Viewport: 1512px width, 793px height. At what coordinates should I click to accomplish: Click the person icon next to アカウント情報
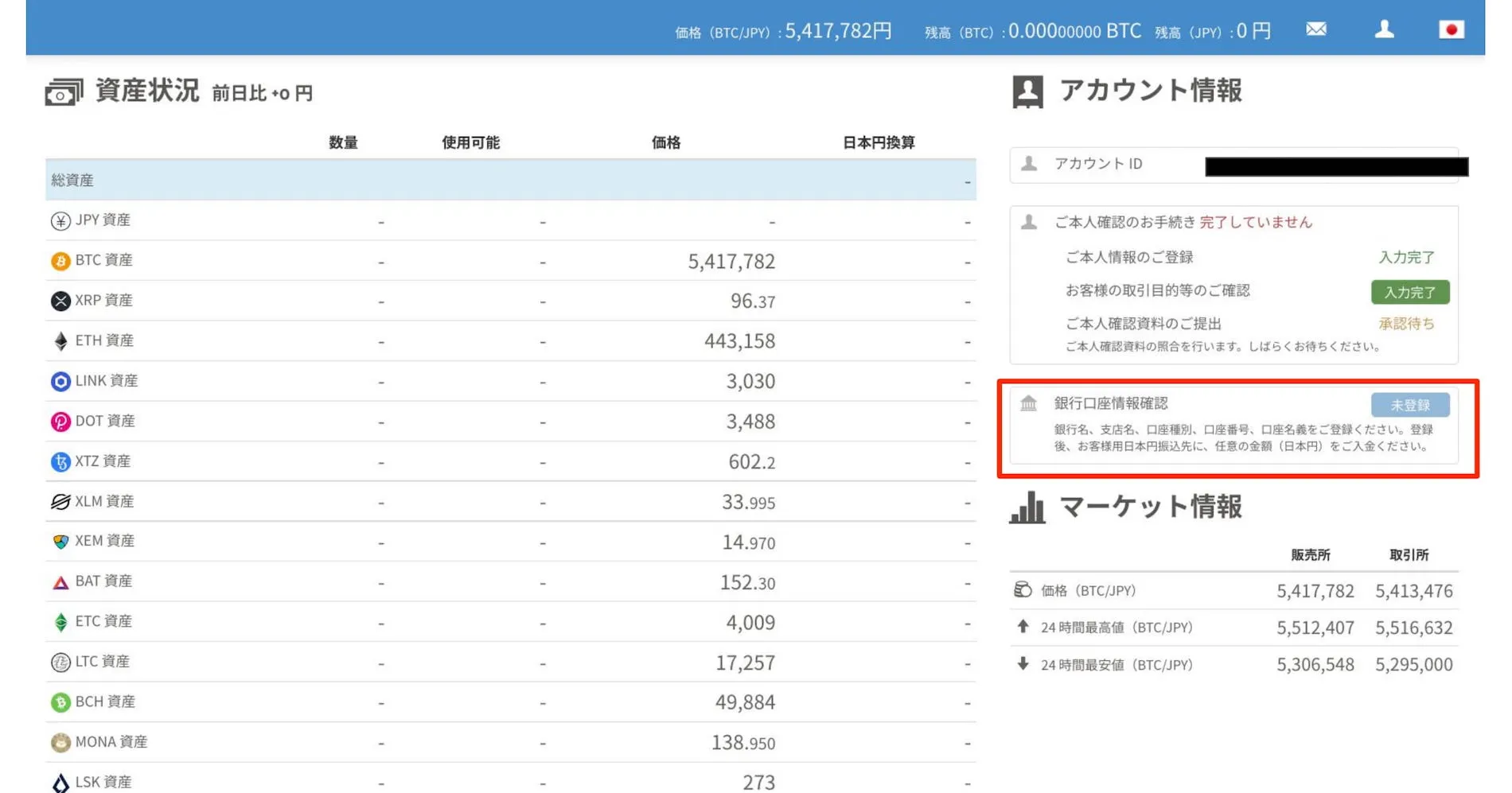click(x=1027, y=91)
